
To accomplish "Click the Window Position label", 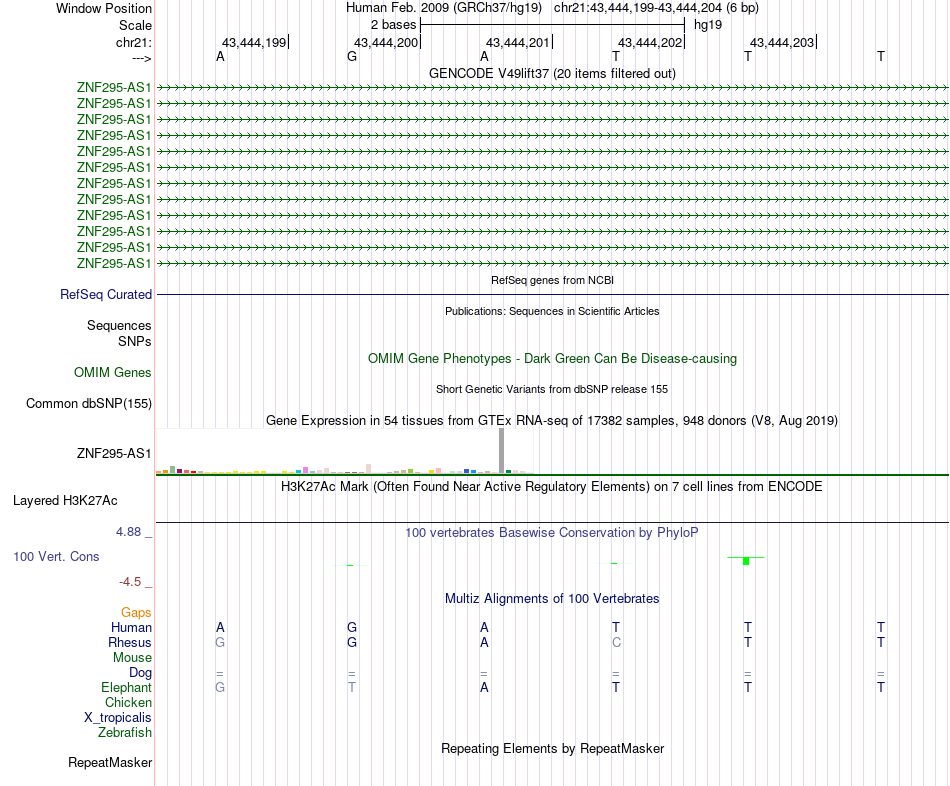I will (104, 8).
